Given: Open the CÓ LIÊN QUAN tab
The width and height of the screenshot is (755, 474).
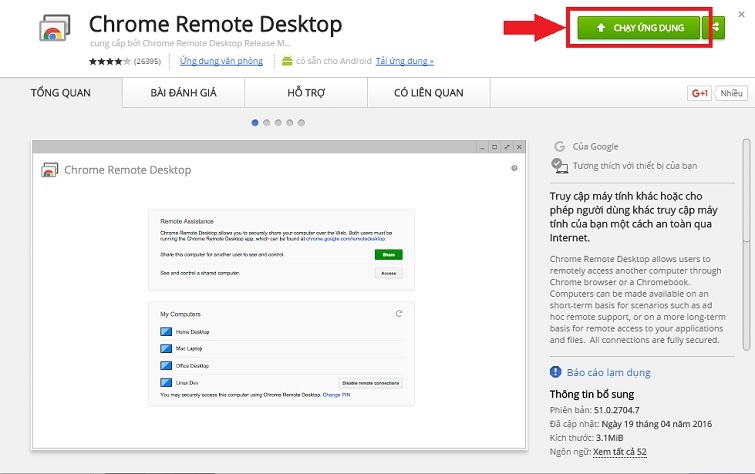Looking at the screenshot, I should tap(428, 93).
